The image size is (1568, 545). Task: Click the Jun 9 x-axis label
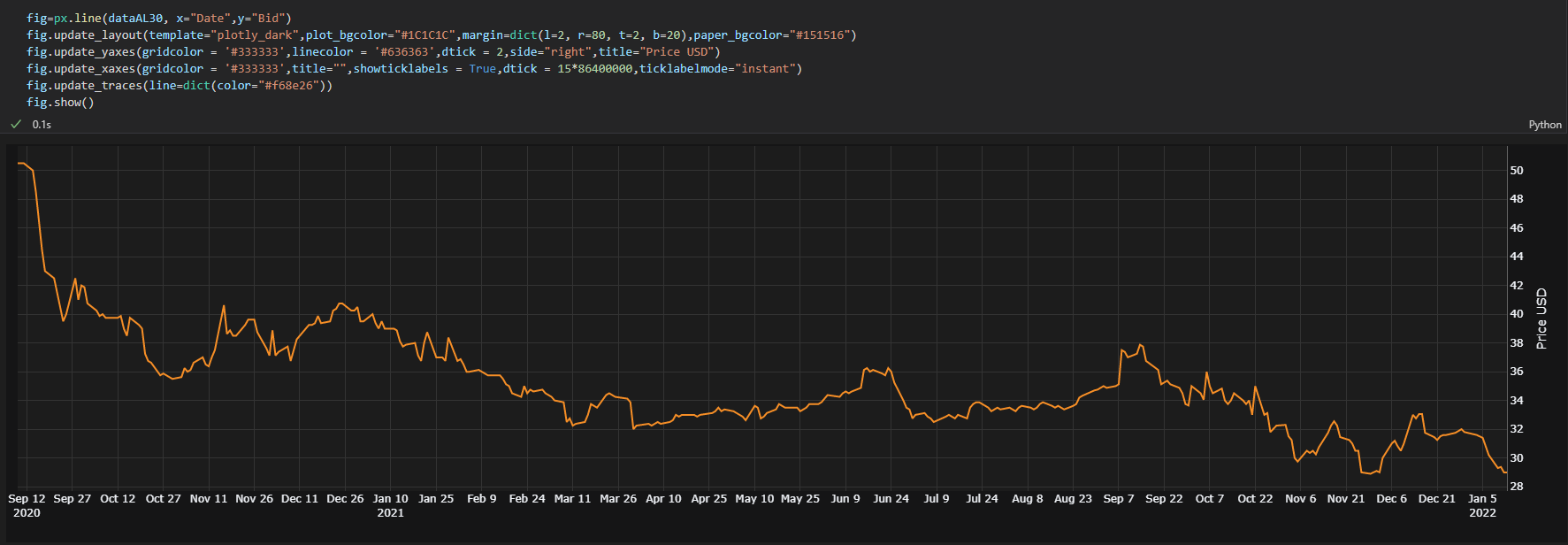tap(845, 499)
